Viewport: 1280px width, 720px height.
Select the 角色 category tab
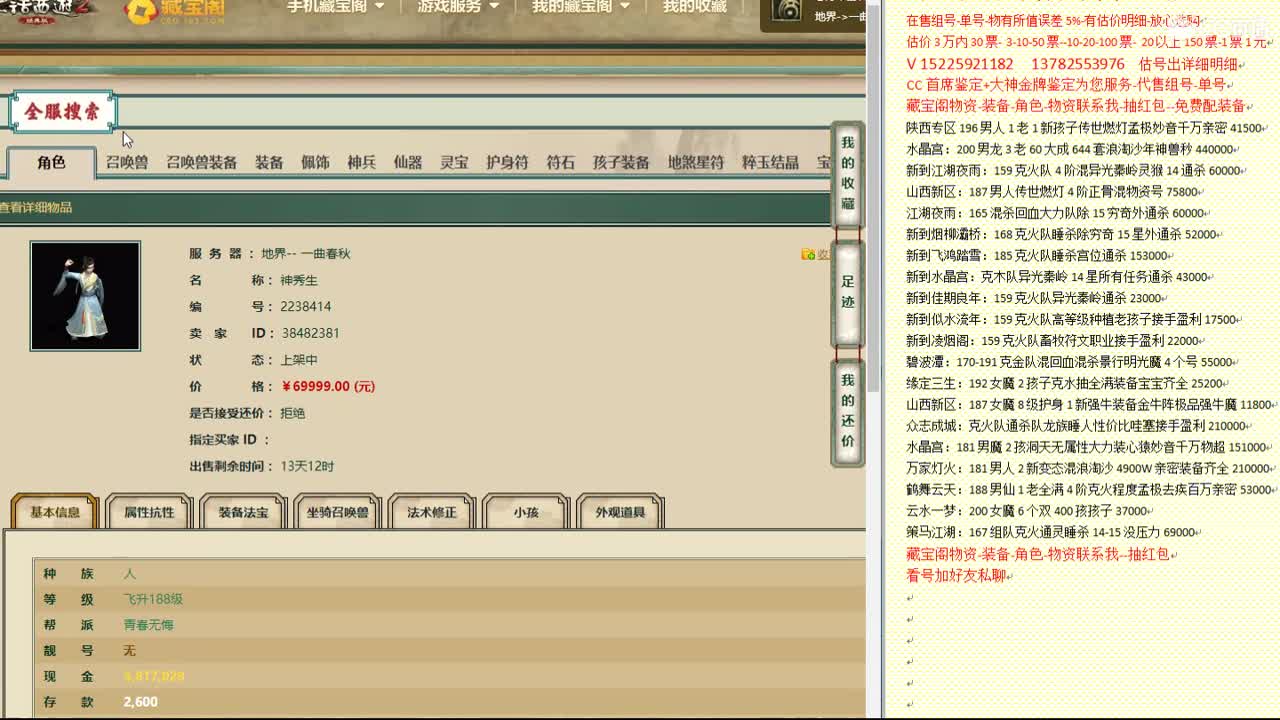[x=51, y=163]
